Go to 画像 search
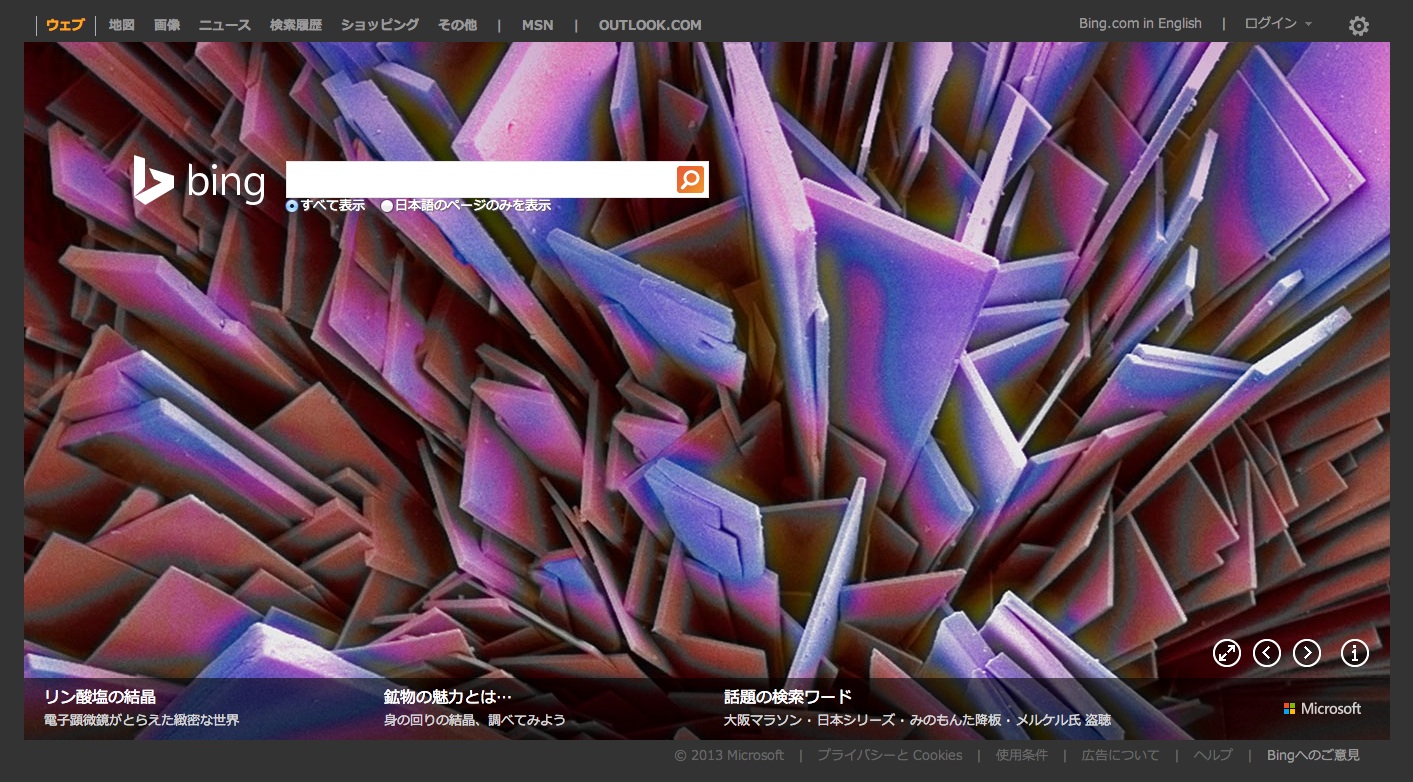The width and height of the screenshot is (1413, 782). (x=167, y=25)
